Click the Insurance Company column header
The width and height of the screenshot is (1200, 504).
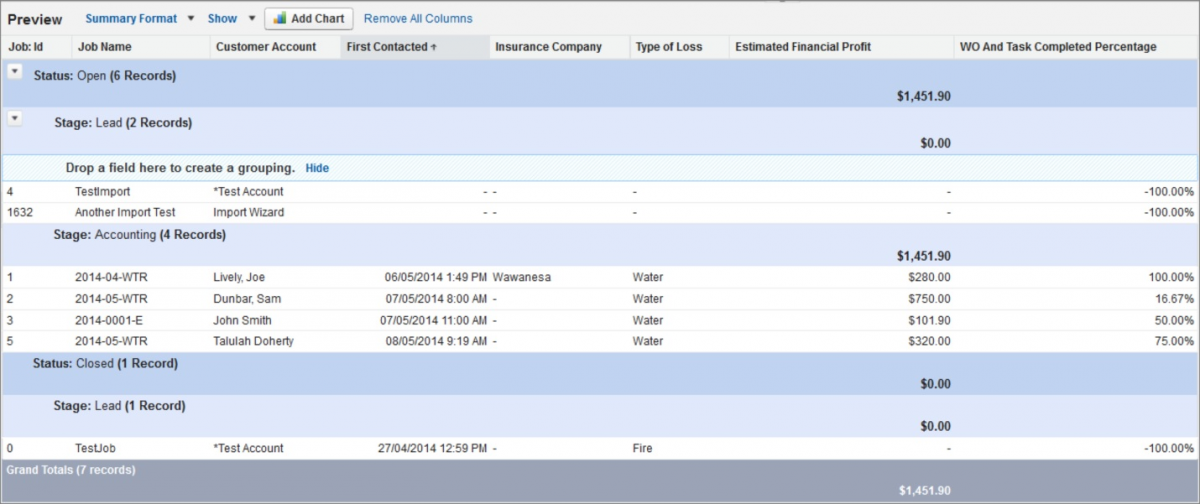coord(548,47)
